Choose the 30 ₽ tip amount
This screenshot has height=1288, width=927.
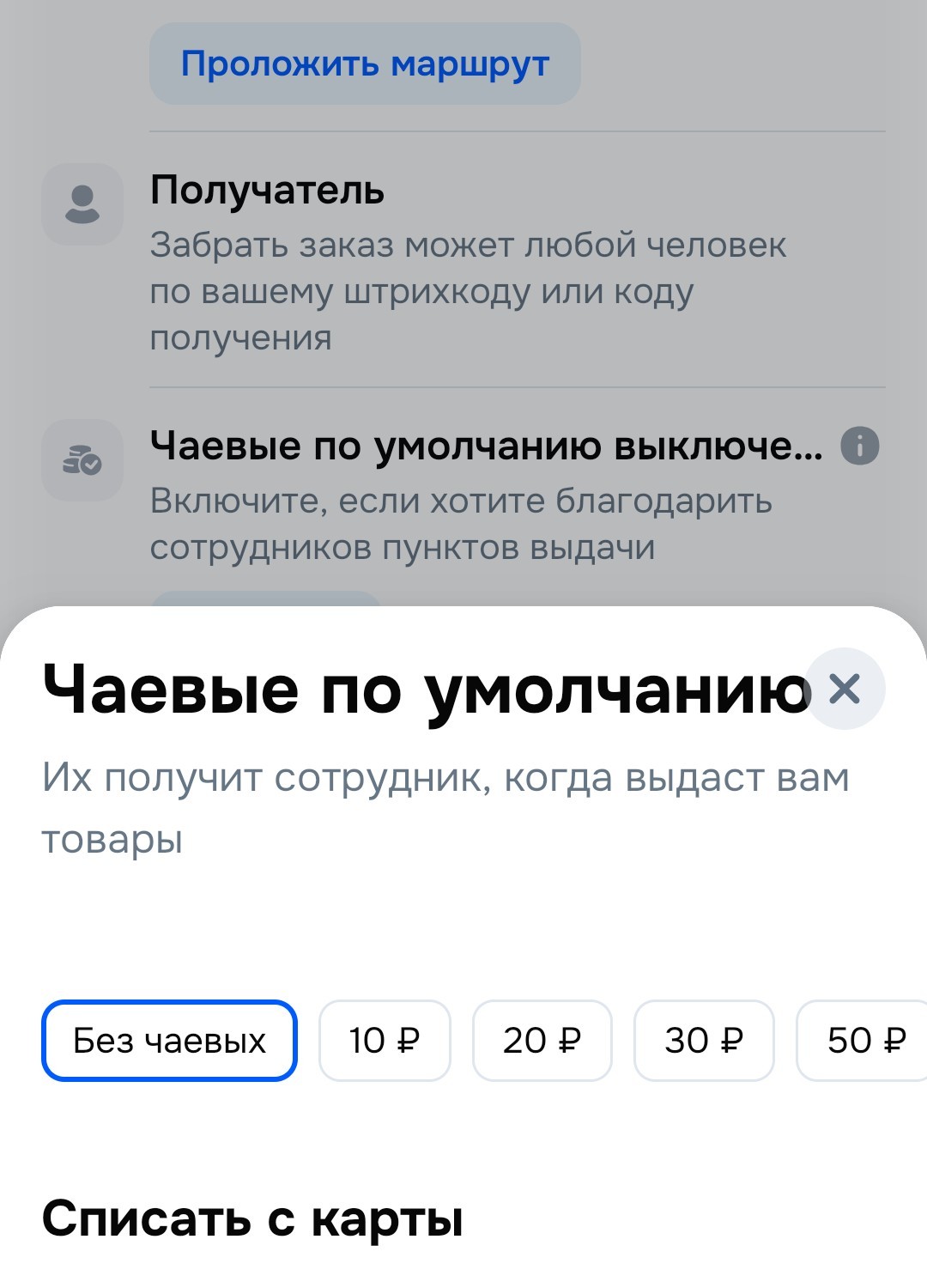click(x=704, y=1041)
